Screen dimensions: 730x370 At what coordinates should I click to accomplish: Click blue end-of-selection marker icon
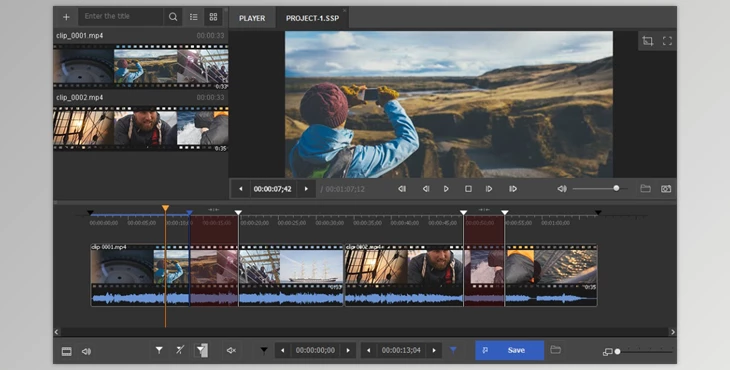pos(453,350)
